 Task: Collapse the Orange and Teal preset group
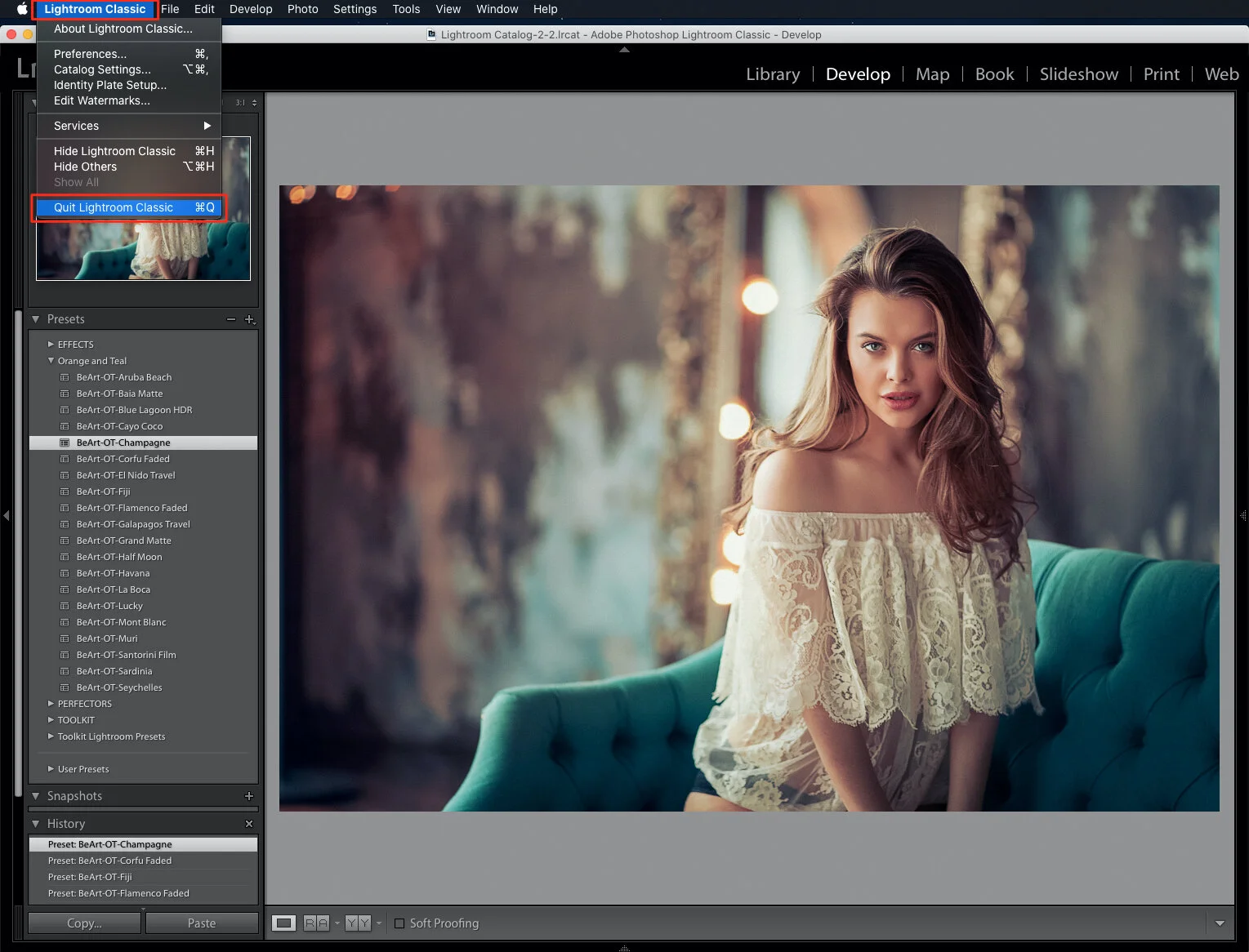click(51, 360)
